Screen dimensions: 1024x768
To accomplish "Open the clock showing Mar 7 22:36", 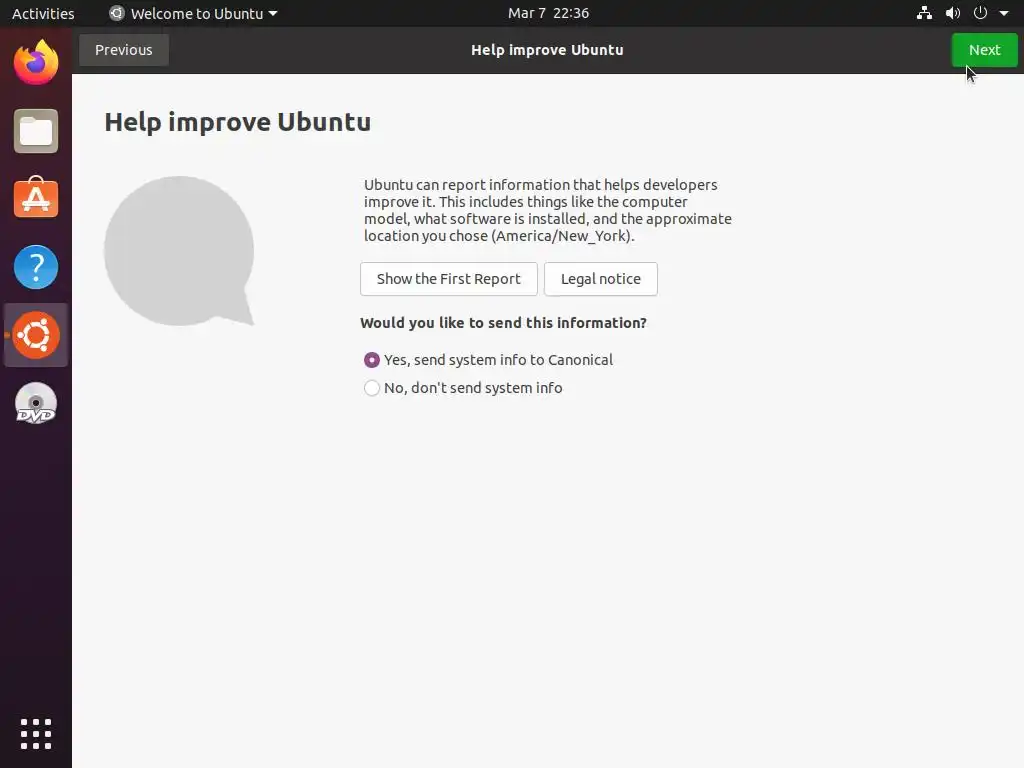I will (x=549, y=13).
